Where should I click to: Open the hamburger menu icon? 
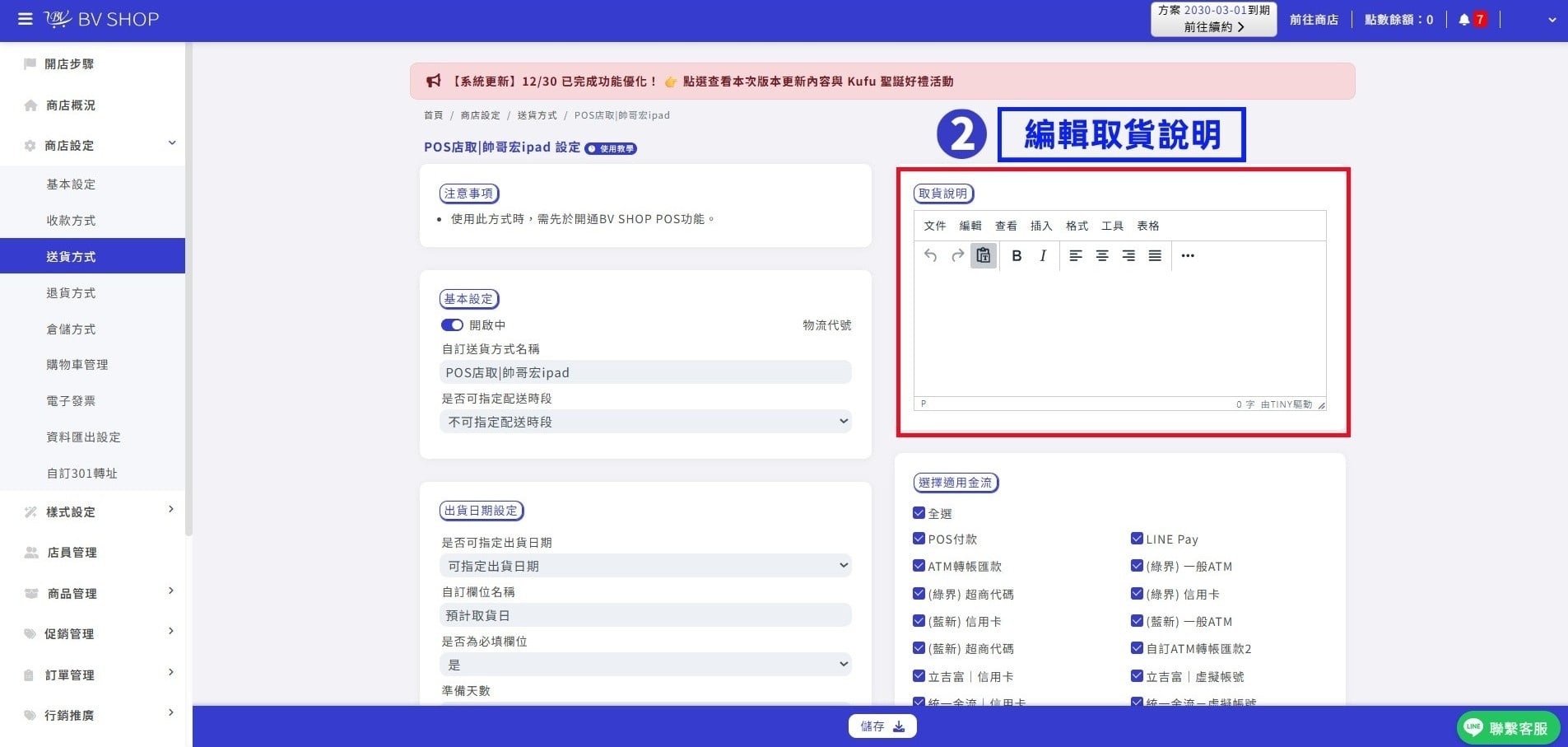(x=26, y=19)
